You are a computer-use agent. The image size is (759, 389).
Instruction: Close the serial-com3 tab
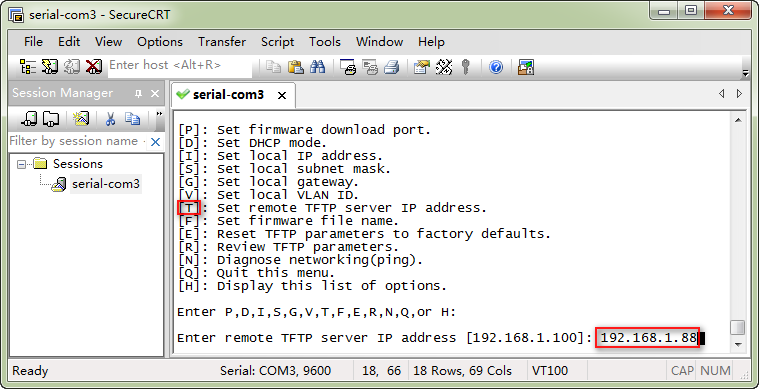pos(282,96)
